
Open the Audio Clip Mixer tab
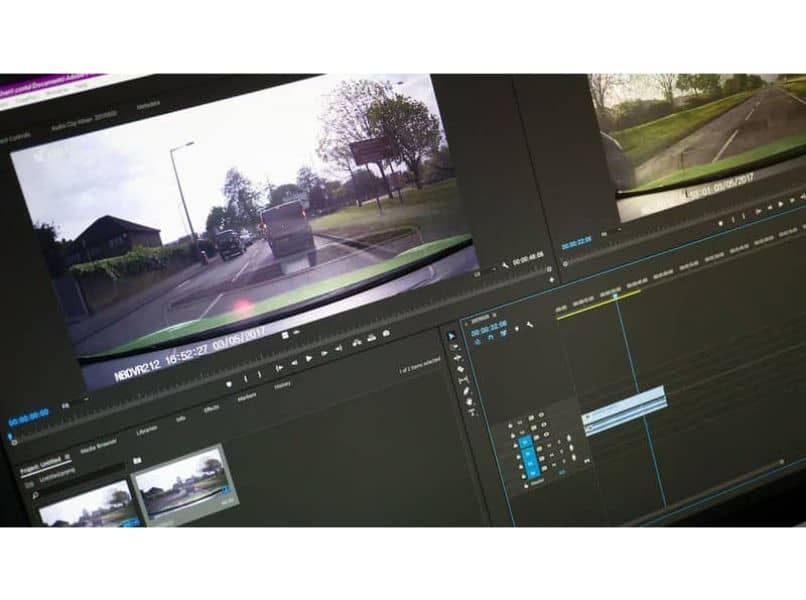[x=84, y=119]
